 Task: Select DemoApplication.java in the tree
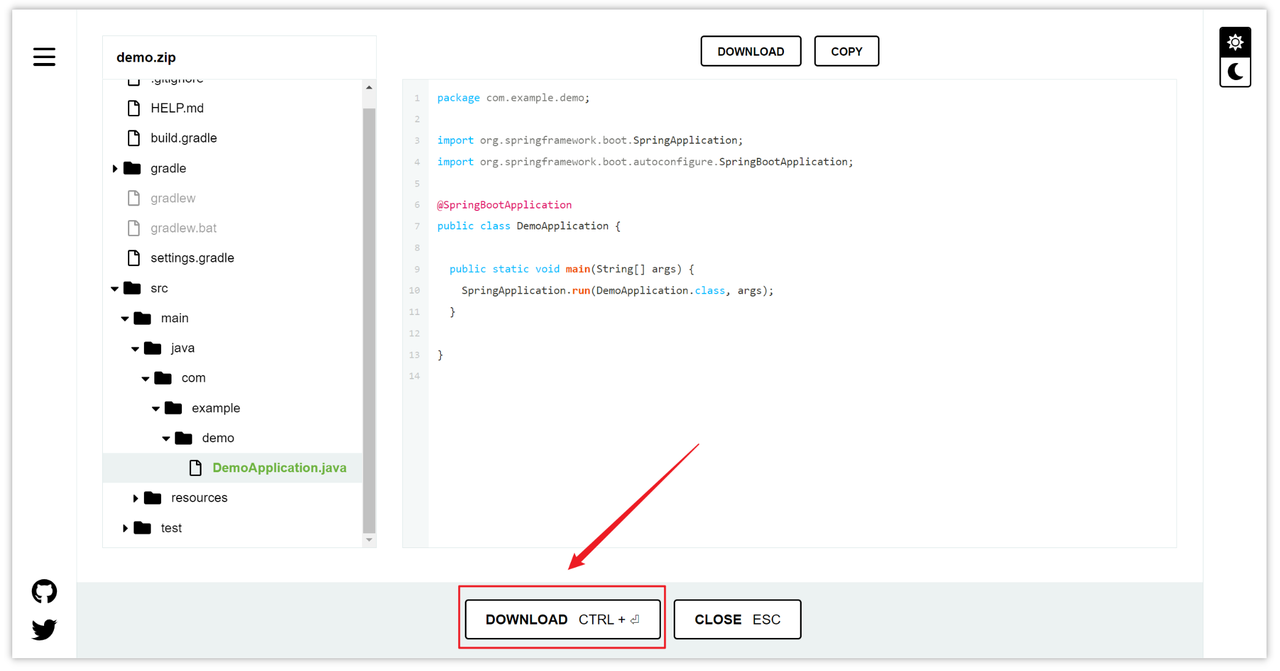(280, 468)
